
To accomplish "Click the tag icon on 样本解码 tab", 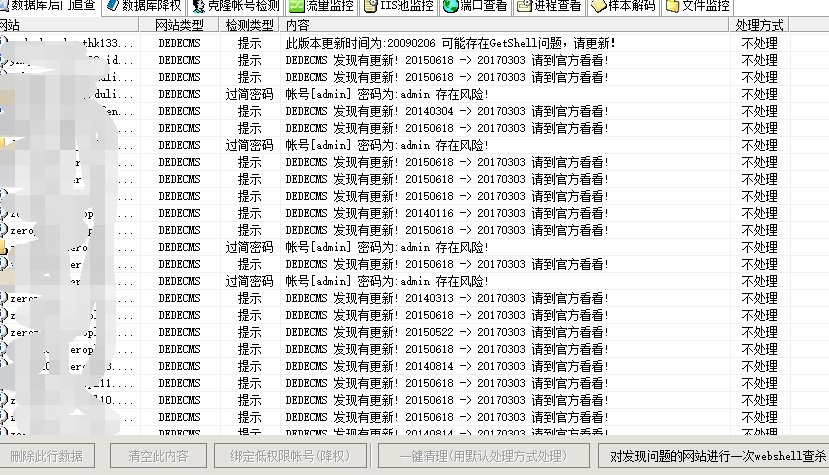I will pyautogui.click(x=598, y=6).
